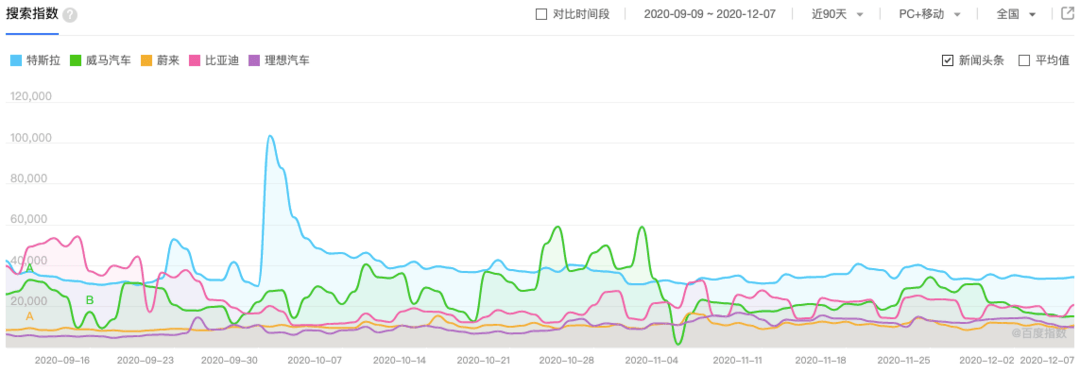Viewport: 1080px width, 373px height.
Task: Select the 搜索指数 tab
Action: pyautogui.click(x=32, y=15)
